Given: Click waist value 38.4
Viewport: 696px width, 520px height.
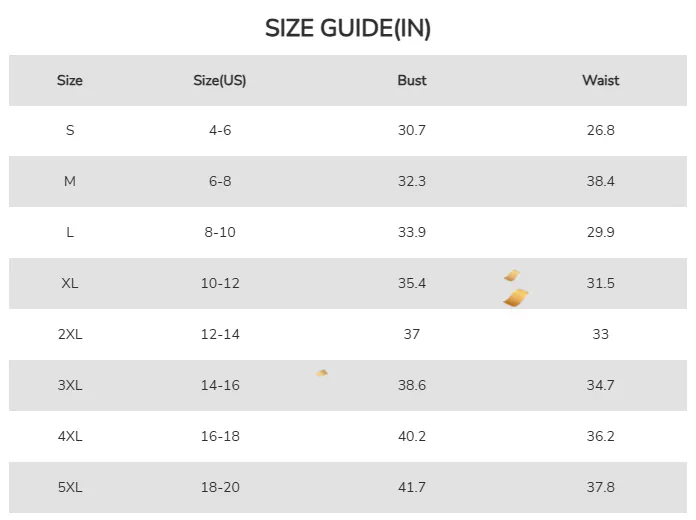Looking at the screenshot, I should coord(600,181).
